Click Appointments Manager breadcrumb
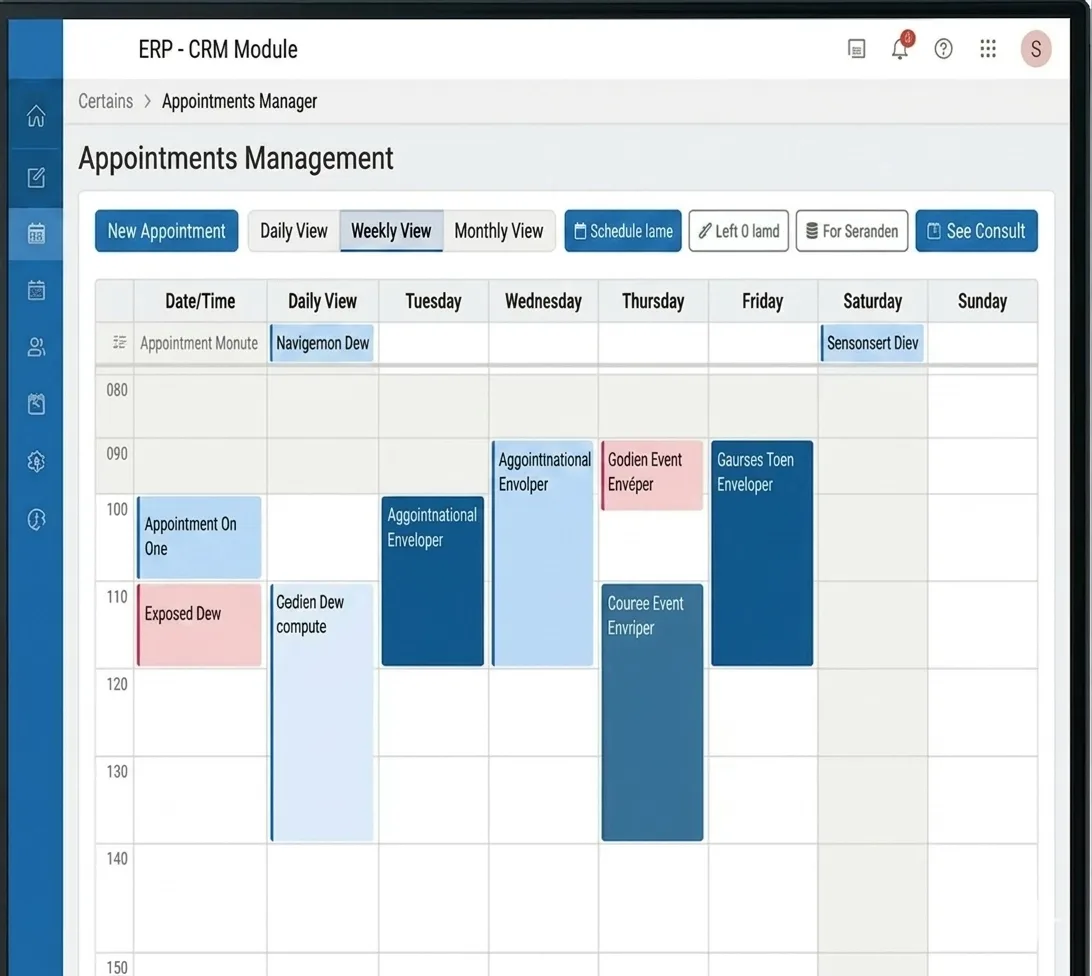 point(240,101)
